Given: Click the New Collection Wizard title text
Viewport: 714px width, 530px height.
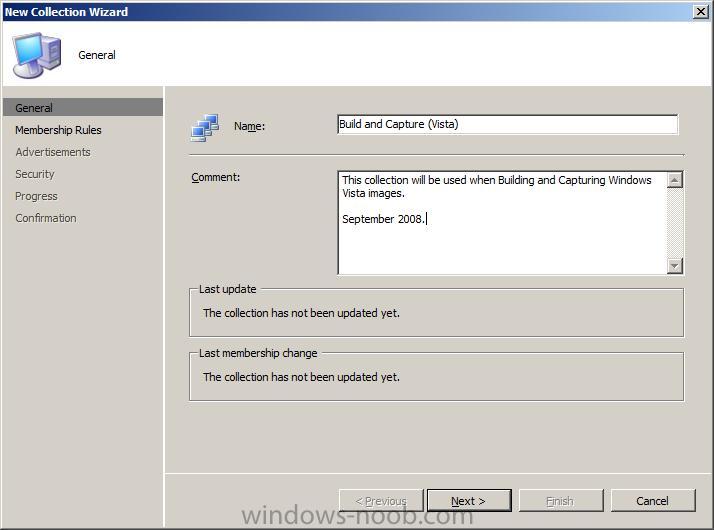Looking at the screenshot, I should coord(66,12).
